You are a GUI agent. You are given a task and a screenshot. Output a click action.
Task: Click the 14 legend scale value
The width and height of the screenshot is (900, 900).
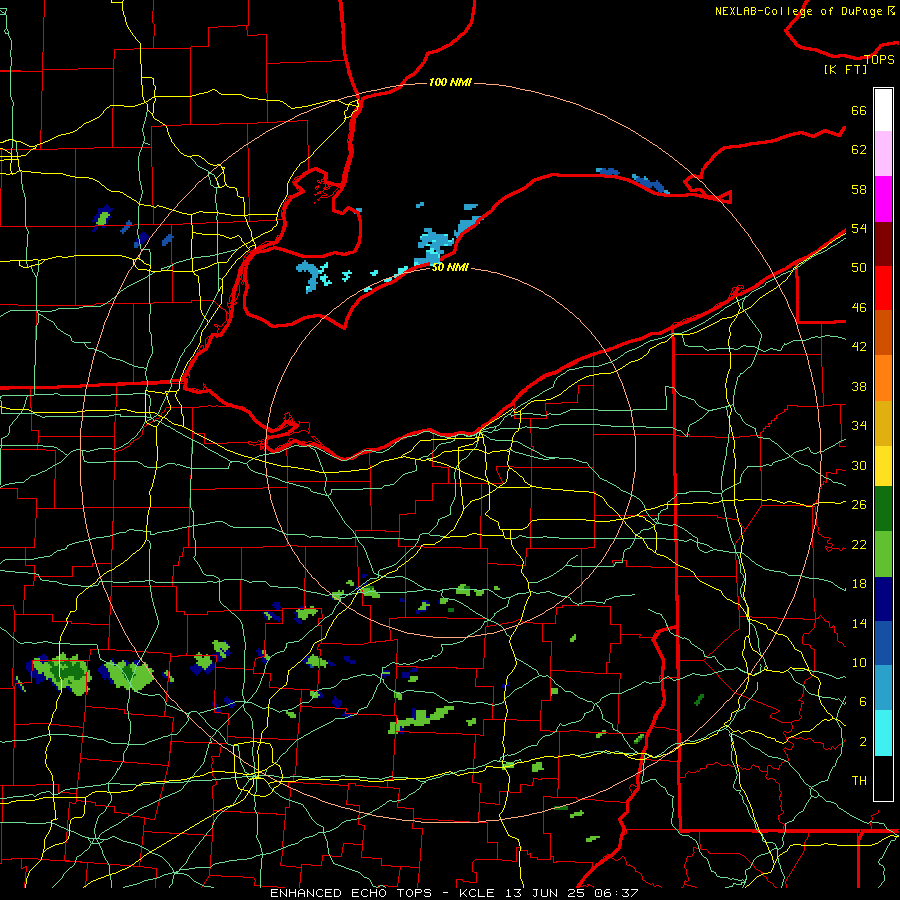[x=859, y=623]
